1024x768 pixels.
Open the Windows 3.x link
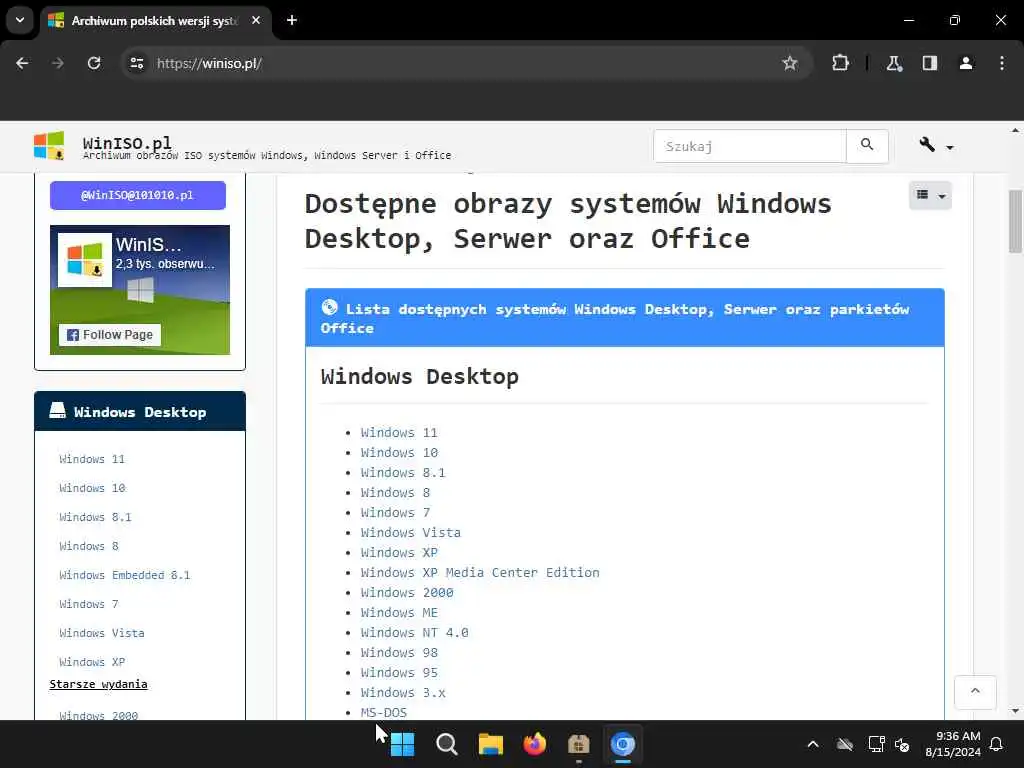coord(403,692)
